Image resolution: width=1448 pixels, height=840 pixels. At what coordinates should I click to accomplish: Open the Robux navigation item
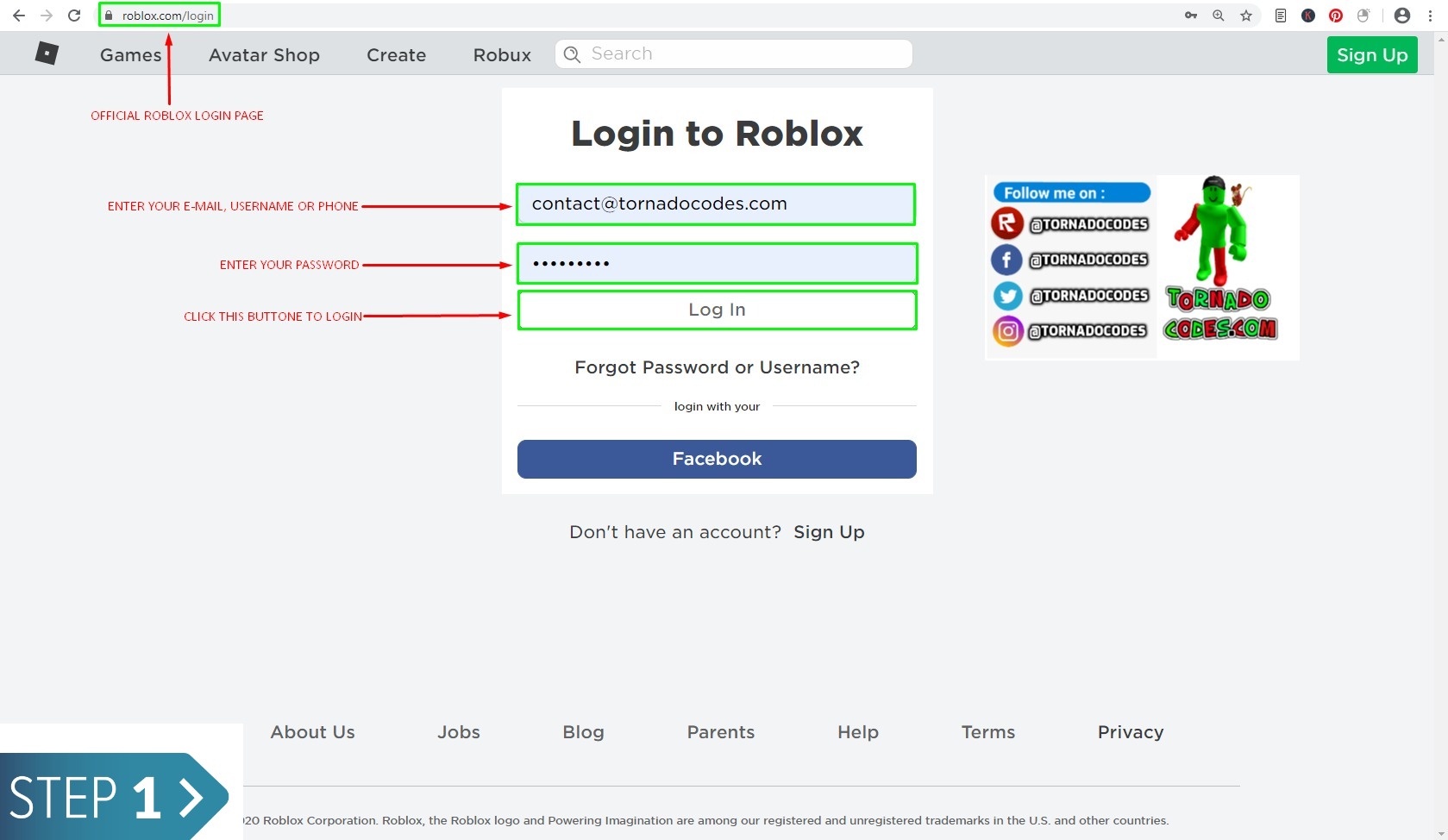502,55
